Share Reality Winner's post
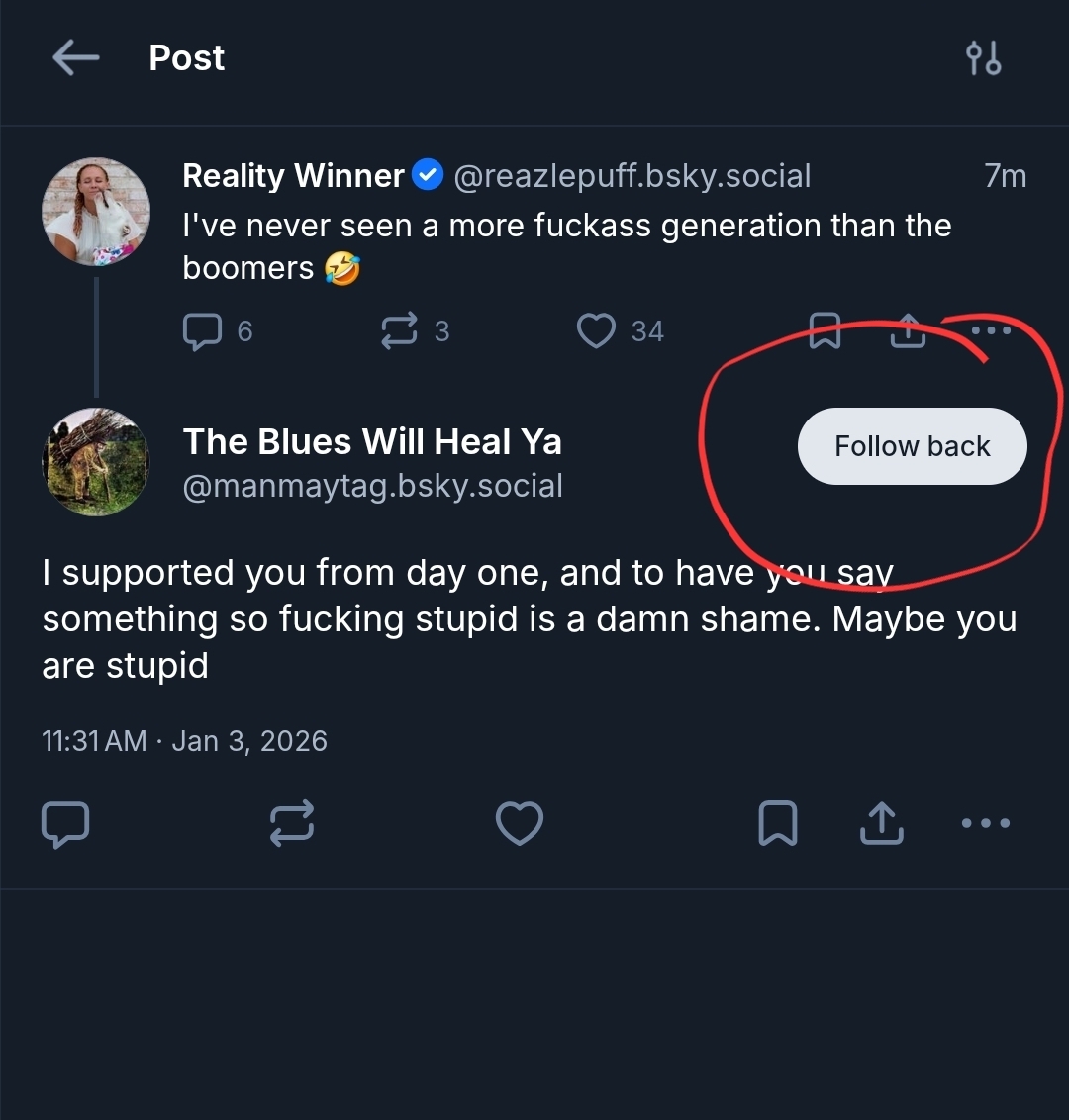 click(x=908, y=331)
